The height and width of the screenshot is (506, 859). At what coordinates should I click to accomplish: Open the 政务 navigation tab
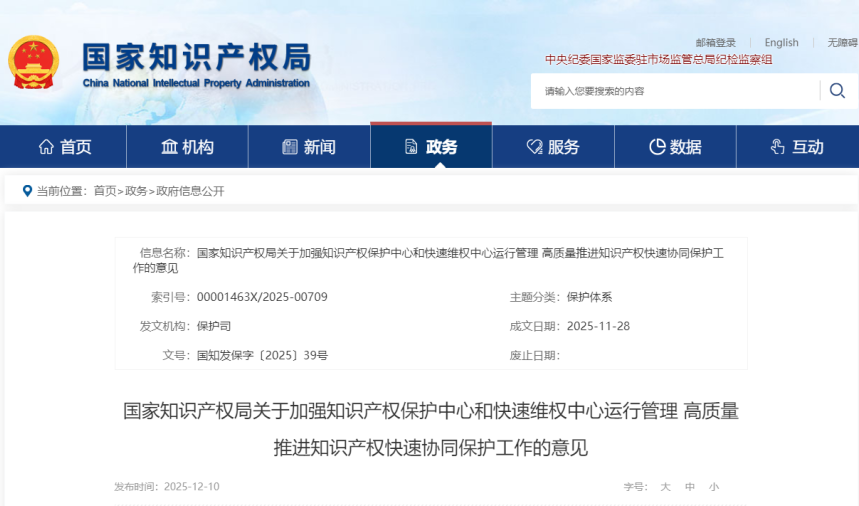coord(431,147)
